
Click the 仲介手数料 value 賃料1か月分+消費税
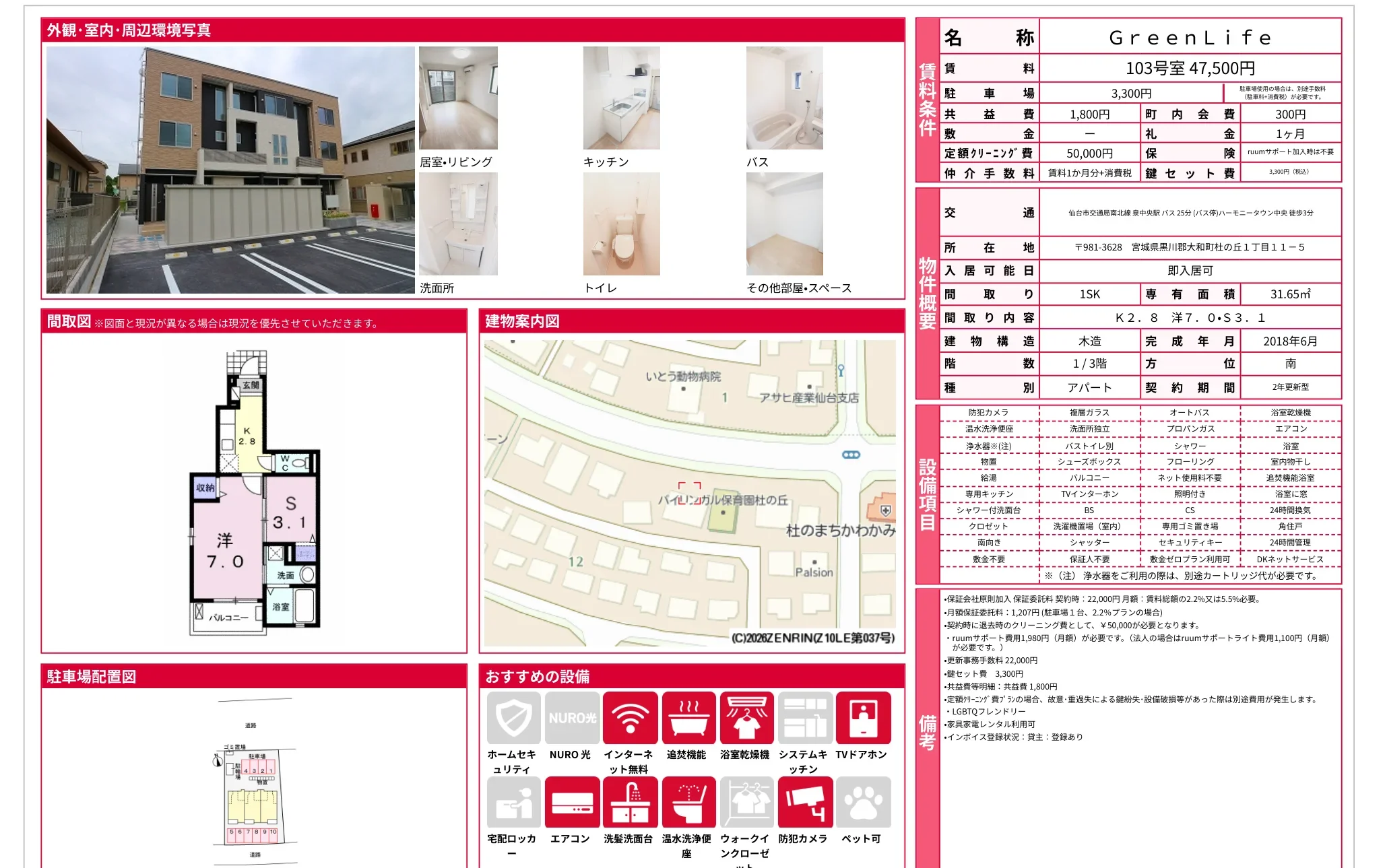pyautogui.click(x=1089, y=173)
